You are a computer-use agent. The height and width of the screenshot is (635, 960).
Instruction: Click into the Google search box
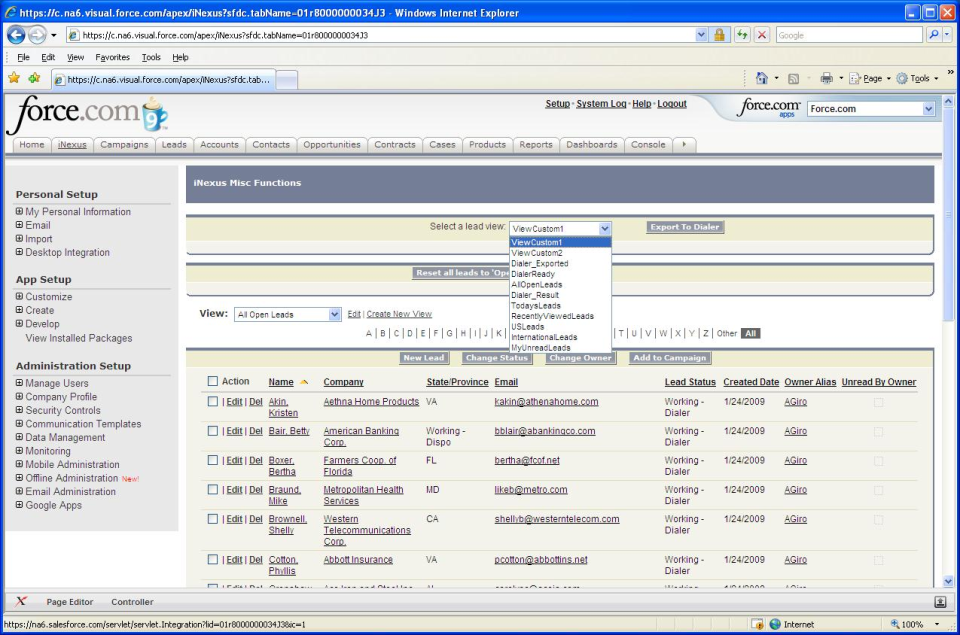click(x=849, y=35)
